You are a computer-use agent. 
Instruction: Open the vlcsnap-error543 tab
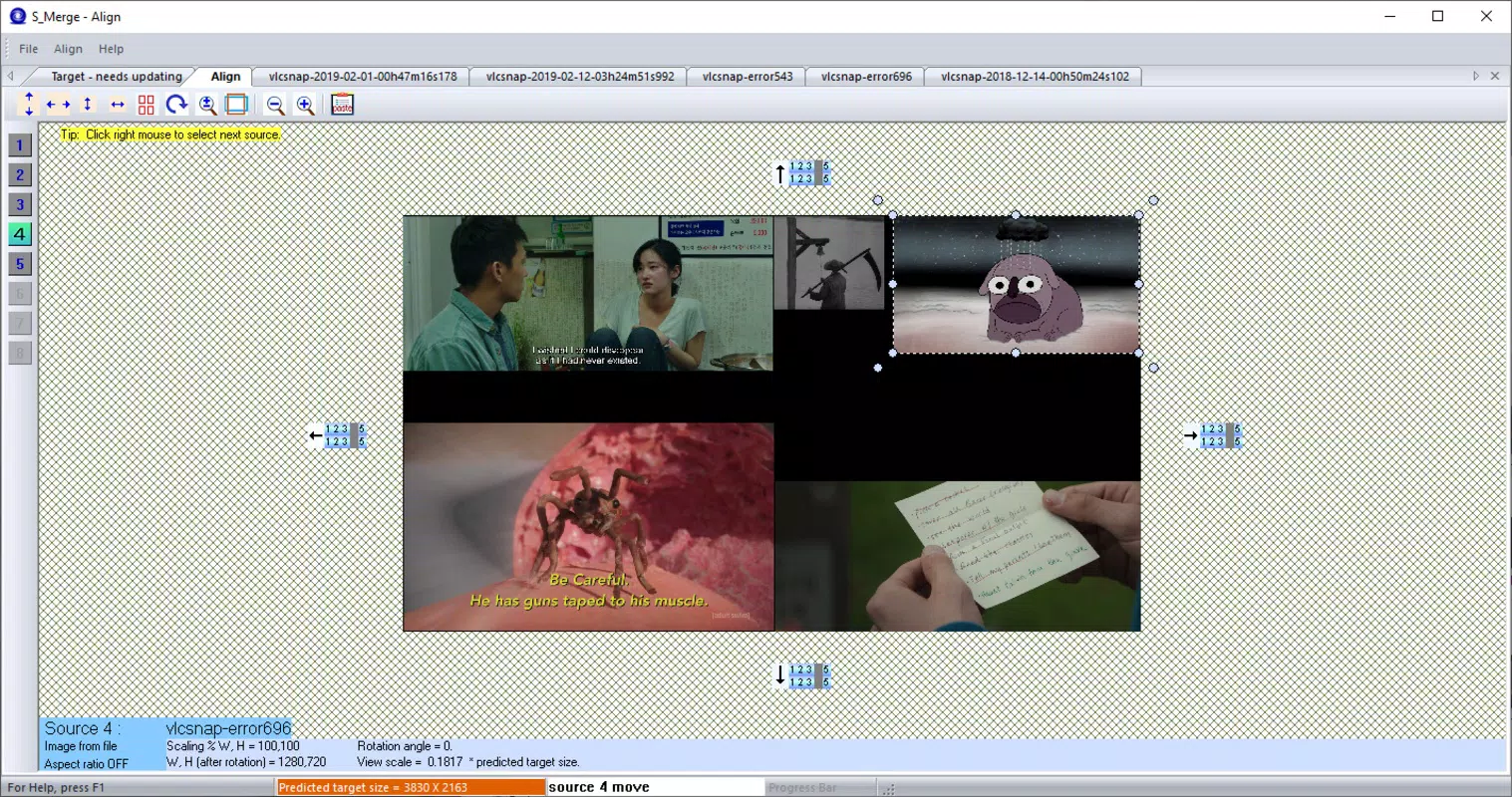point(748,76)
